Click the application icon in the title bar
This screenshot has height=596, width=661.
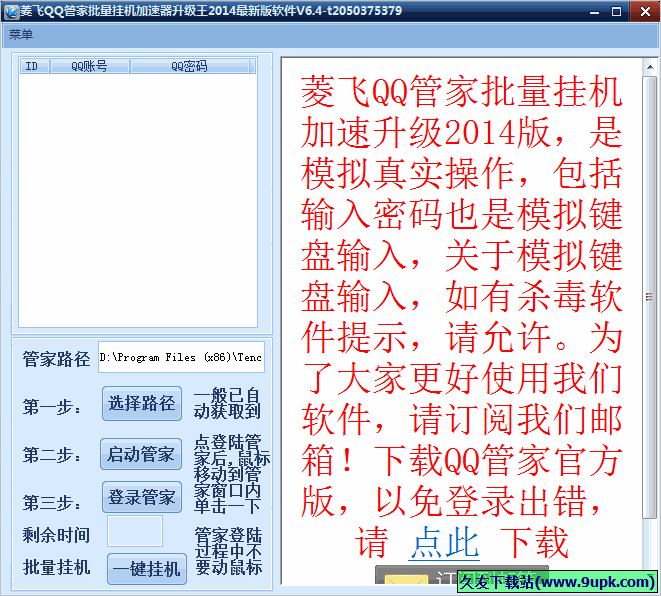click(11, 11)
